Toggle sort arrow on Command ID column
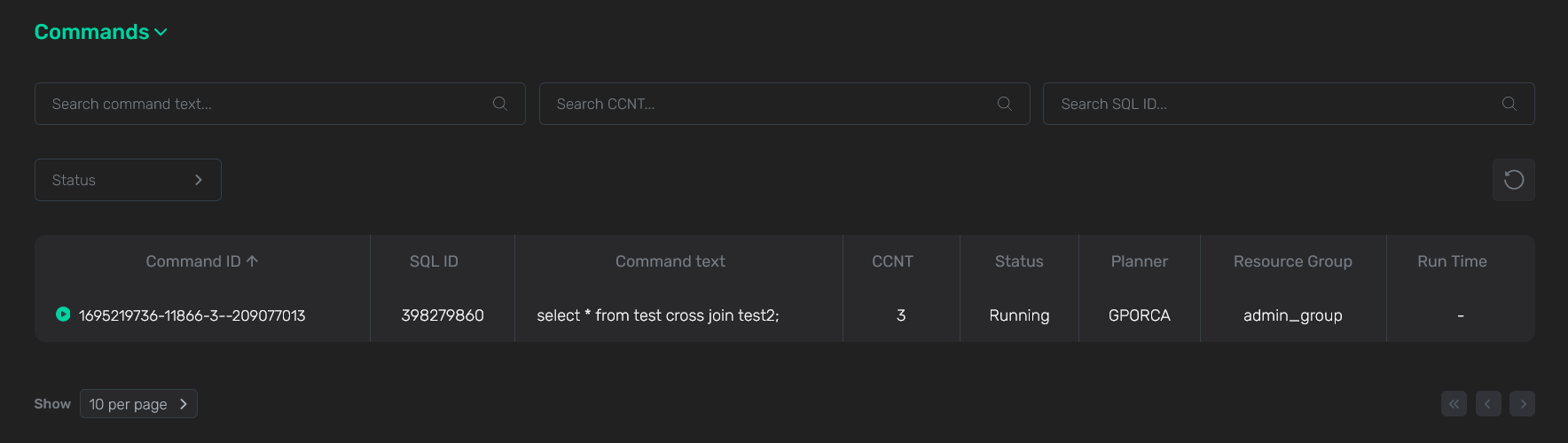Screen dimensions: 1568x443 pos(253,261)
